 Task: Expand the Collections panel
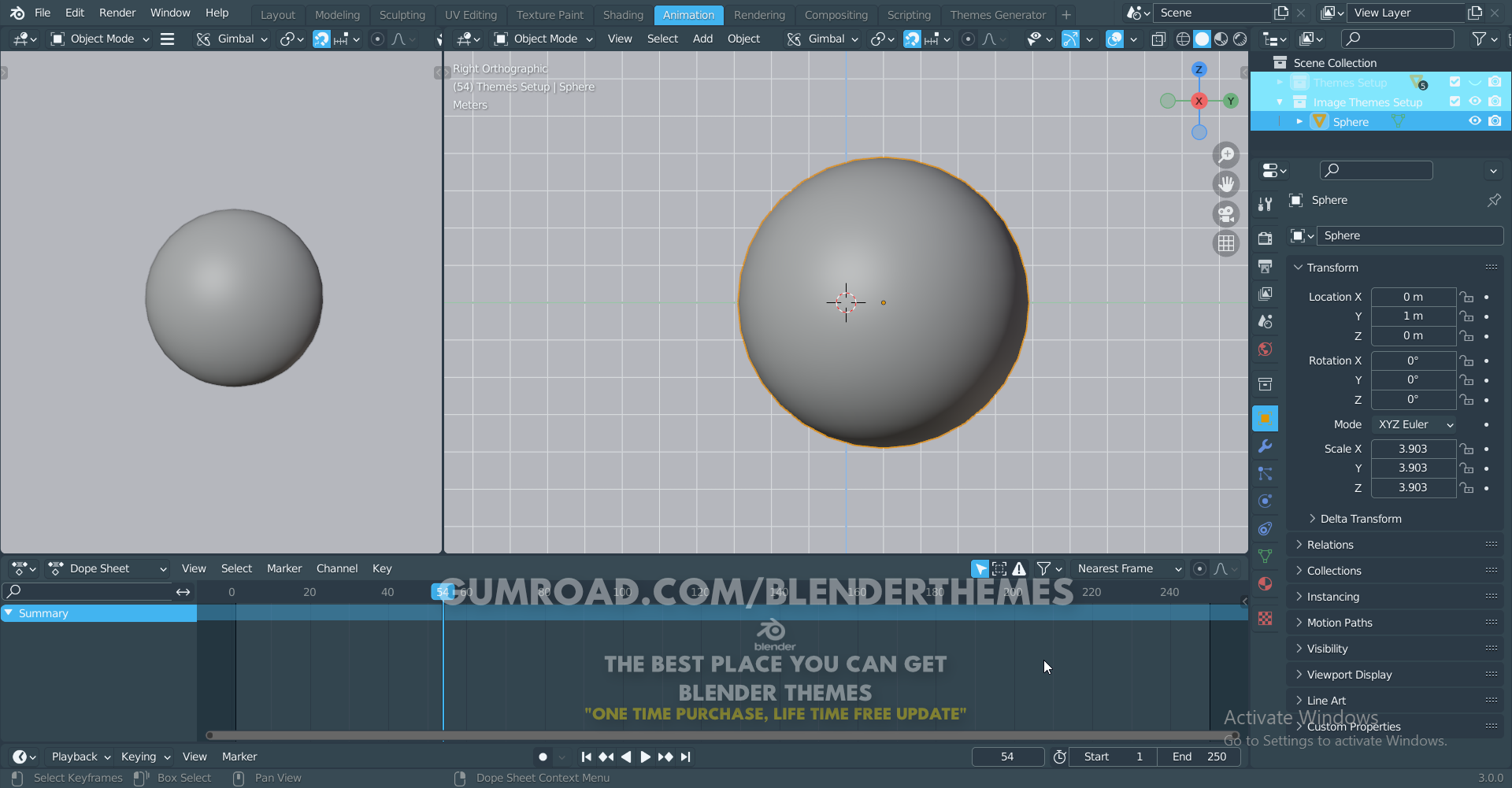(1333, 571)
